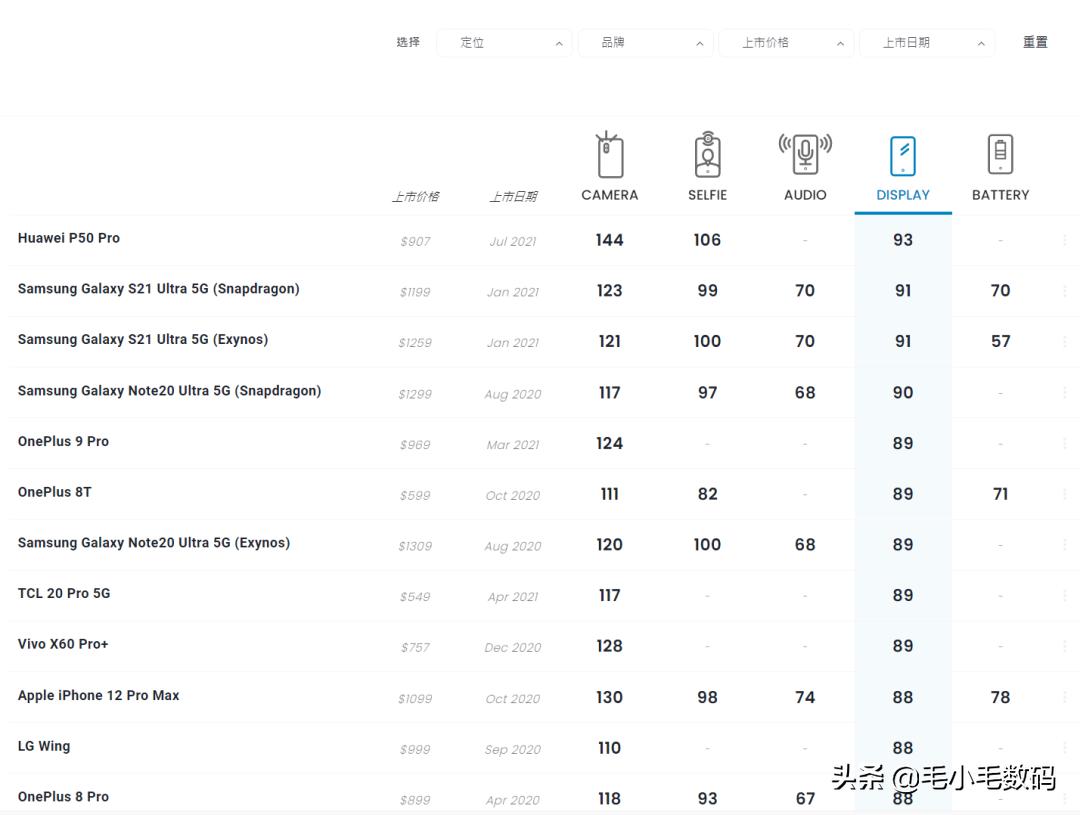Click iPhone 12 Pro Max audio score 74
The width and height of the screenshot is (1080, 815).
804,697
